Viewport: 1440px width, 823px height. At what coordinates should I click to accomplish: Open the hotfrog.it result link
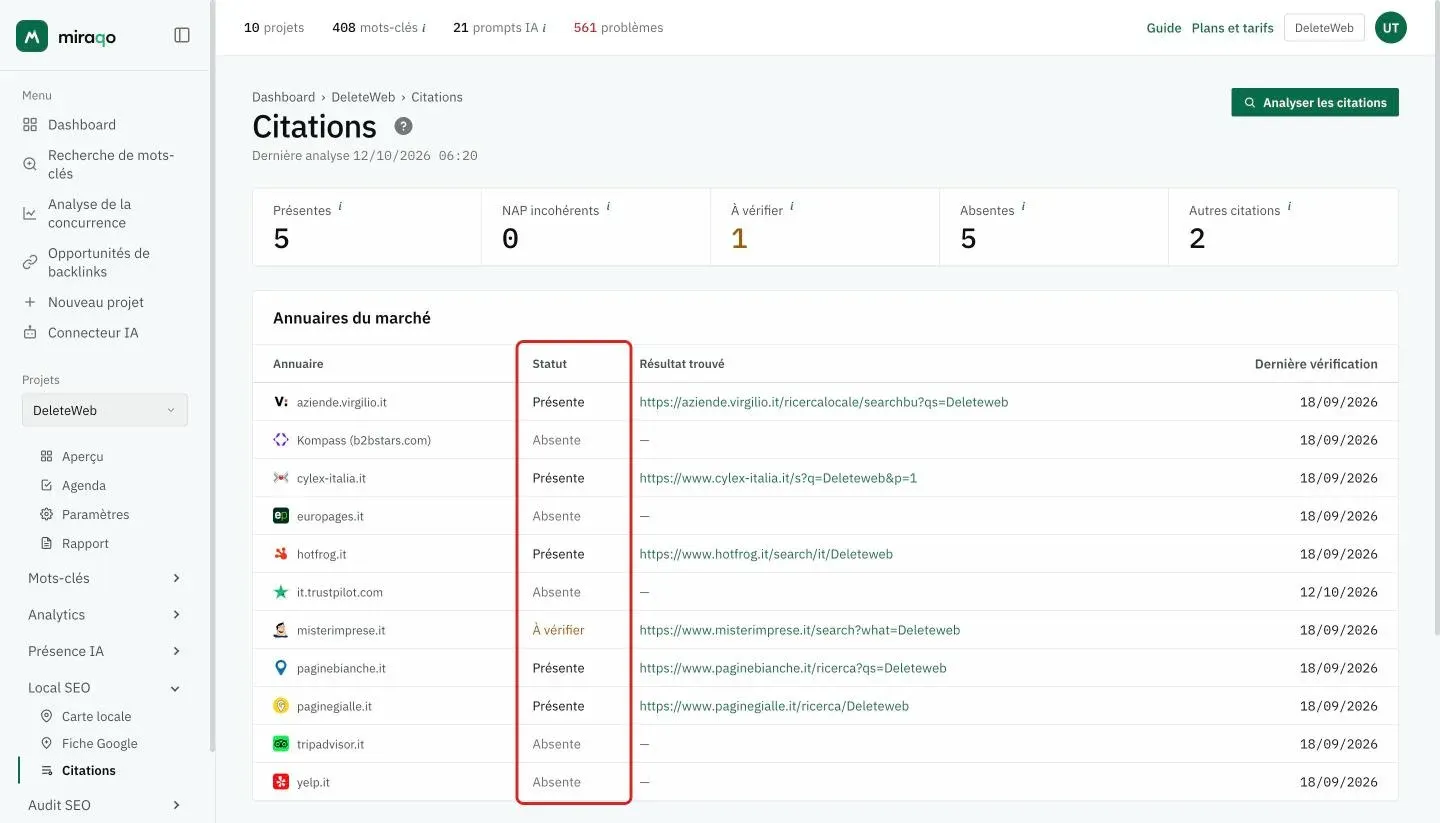[766, 554]
